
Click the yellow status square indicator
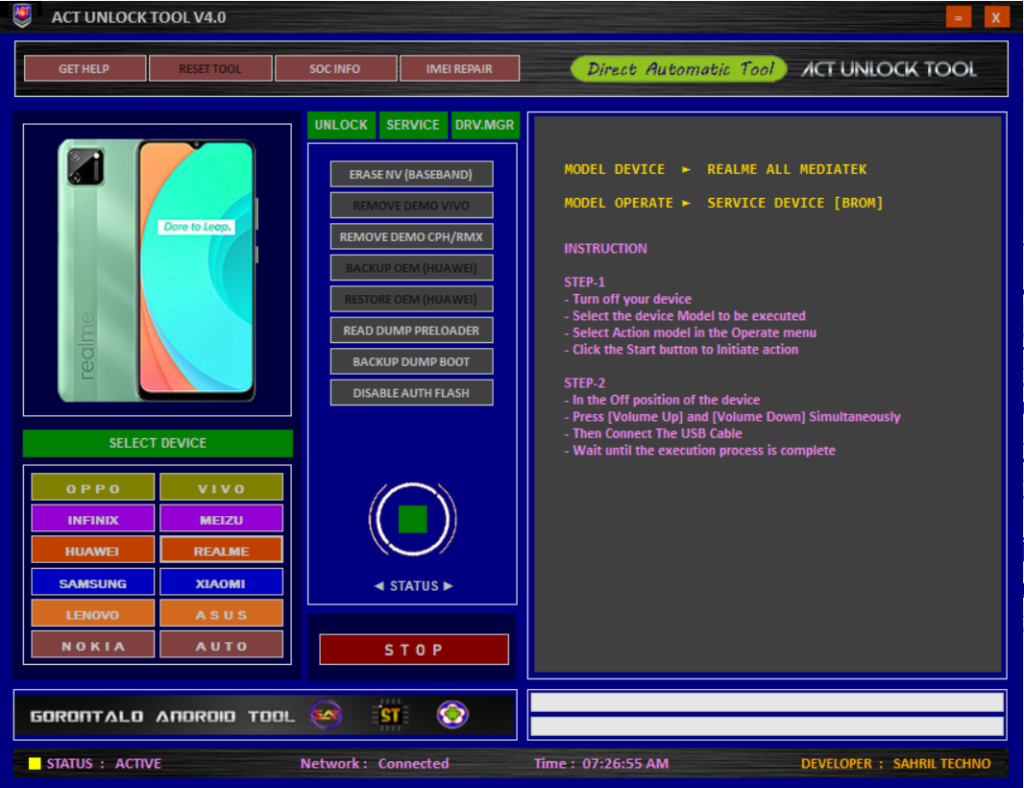[x=35, y=763]
